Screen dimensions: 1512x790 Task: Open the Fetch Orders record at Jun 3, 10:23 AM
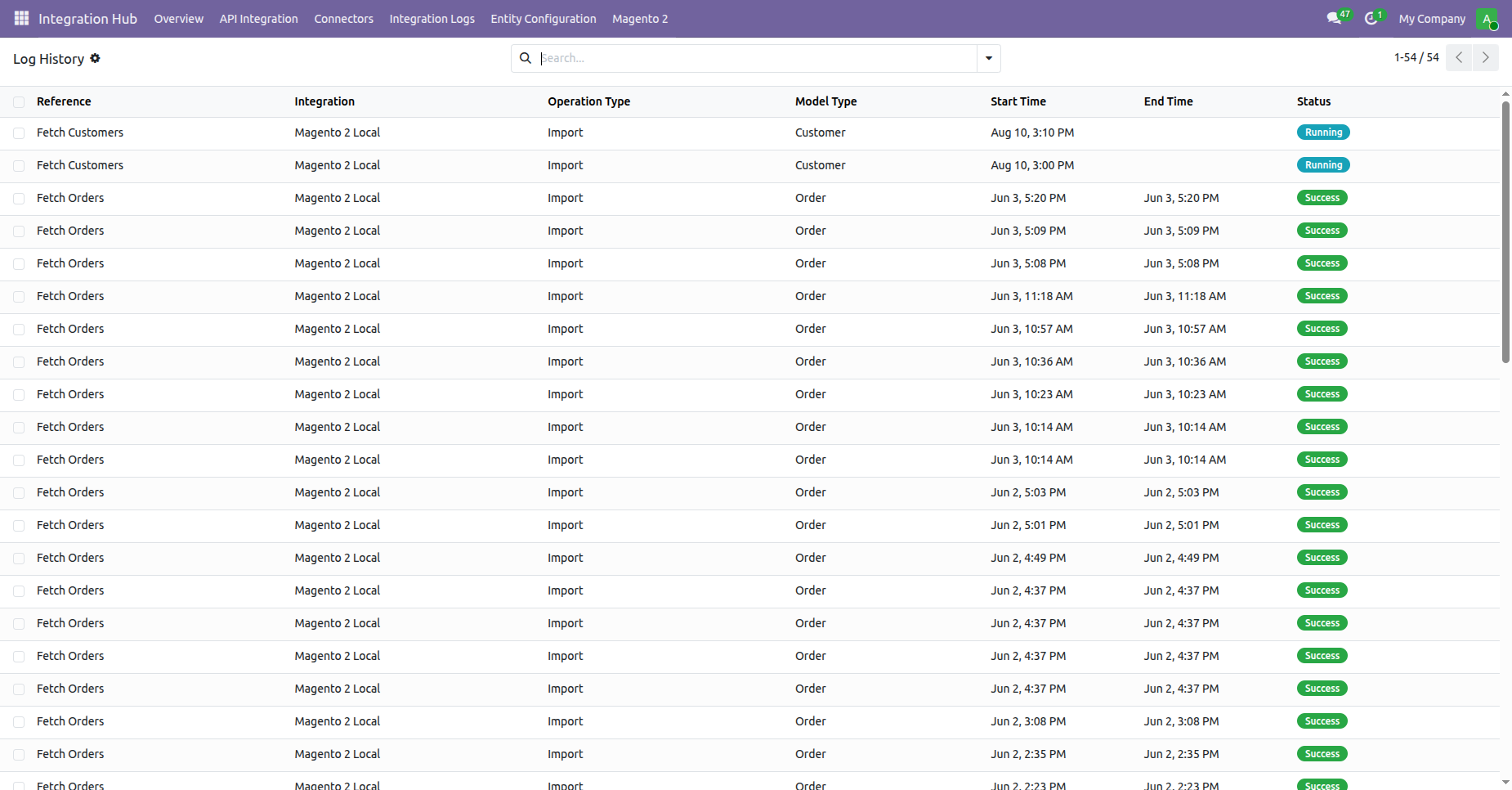click(70, 394)
